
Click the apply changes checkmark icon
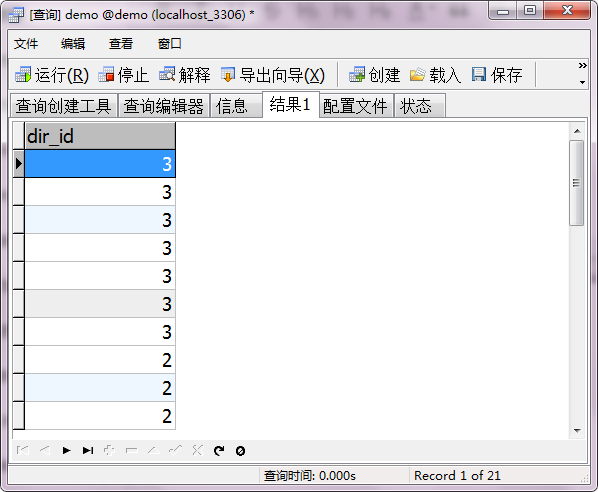click(175, 450)
